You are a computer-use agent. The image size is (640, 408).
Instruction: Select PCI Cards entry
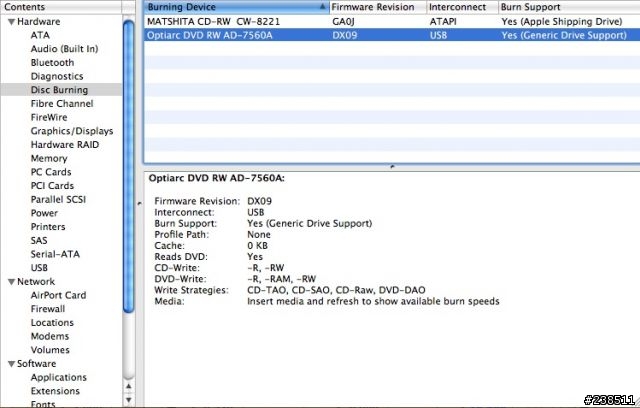[x=52, y=186]
